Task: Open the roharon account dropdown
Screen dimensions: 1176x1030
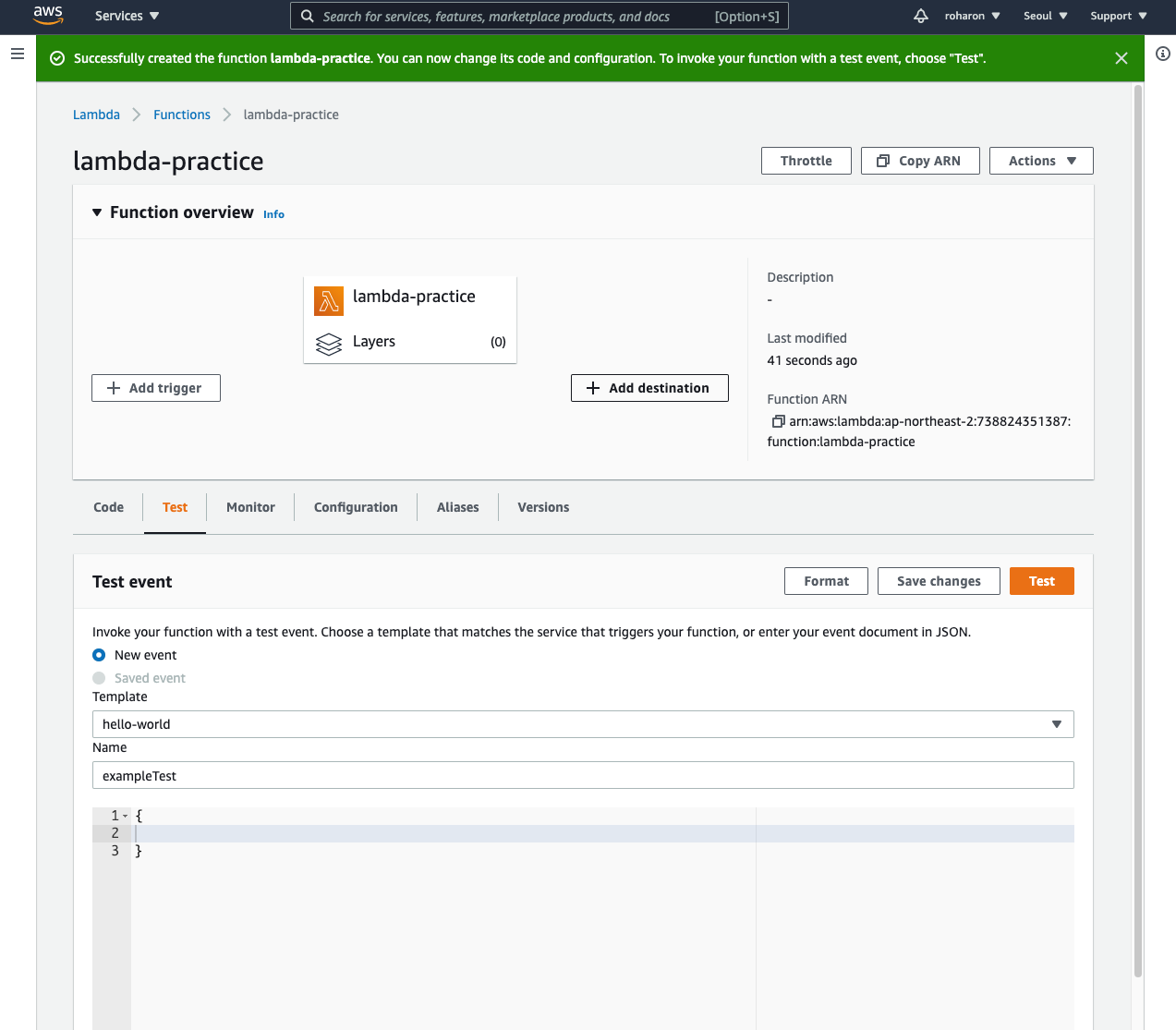Action: (x=972, y=16)
